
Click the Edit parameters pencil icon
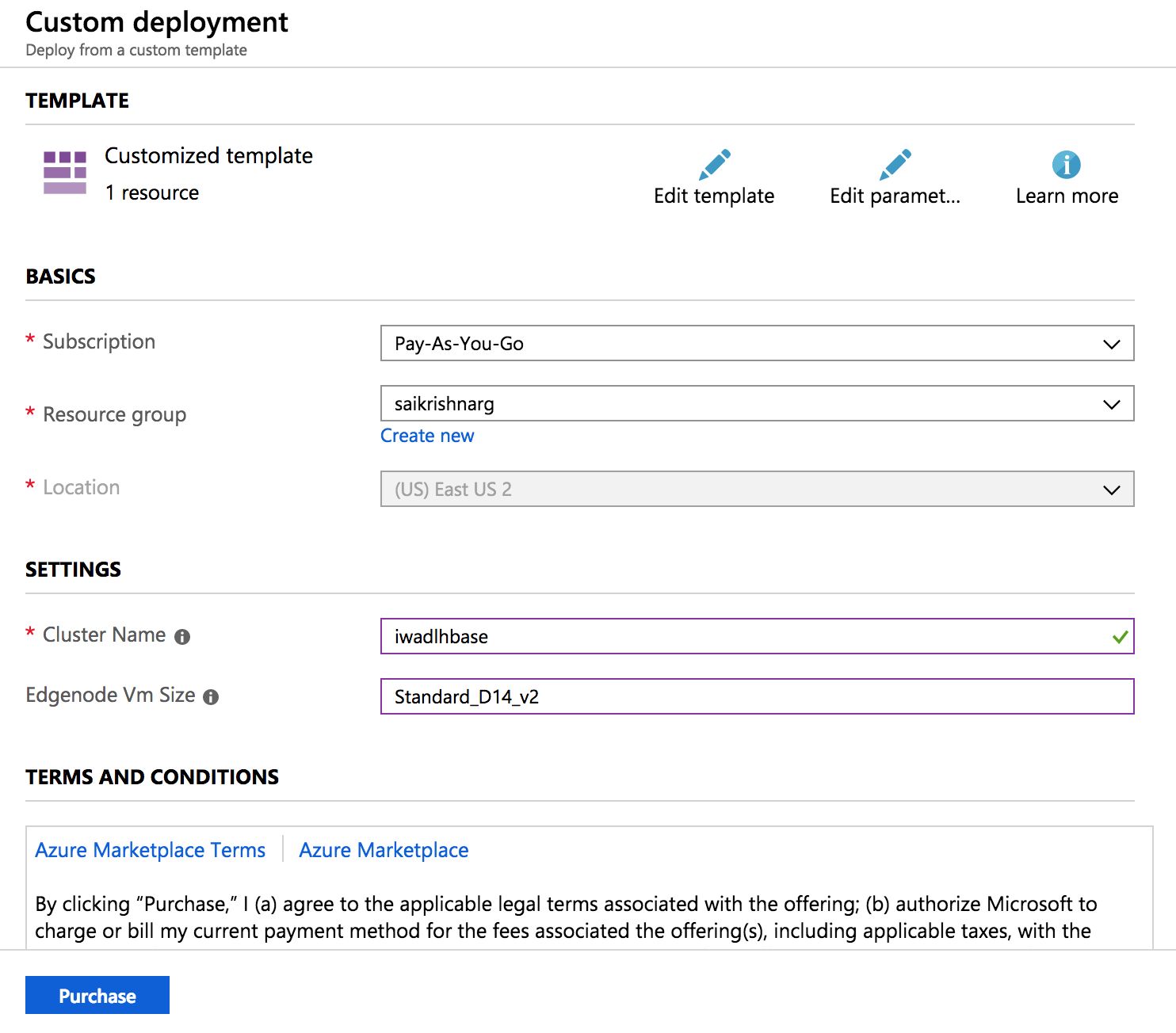(x=895, y=165)
